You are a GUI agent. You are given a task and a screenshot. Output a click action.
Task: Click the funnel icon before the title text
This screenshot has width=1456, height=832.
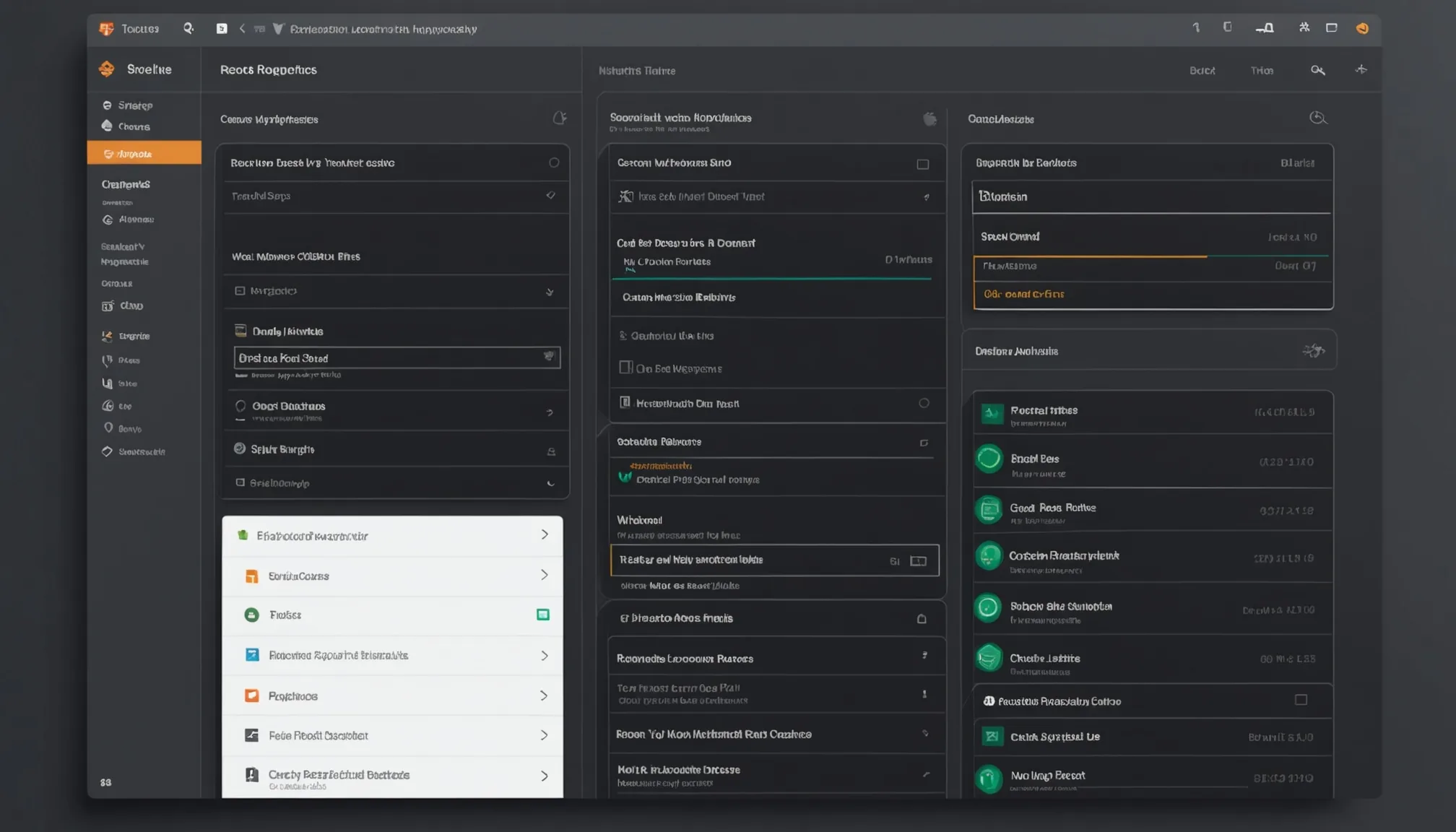pos(278,29)
